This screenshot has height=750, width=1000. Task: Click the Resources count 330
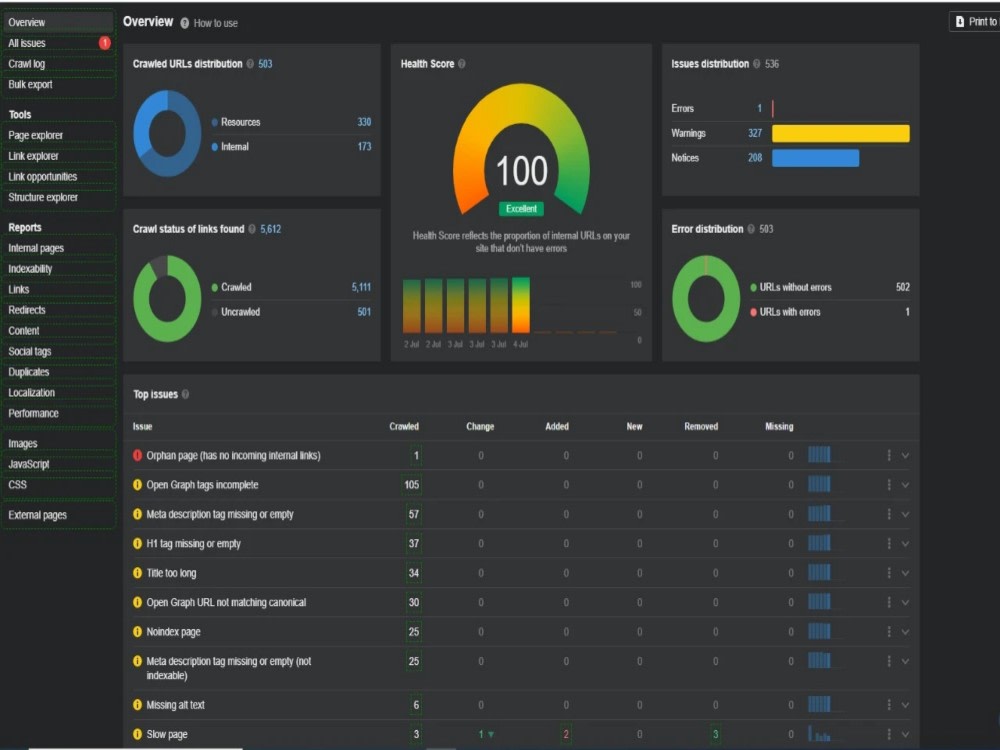point(364,122)
